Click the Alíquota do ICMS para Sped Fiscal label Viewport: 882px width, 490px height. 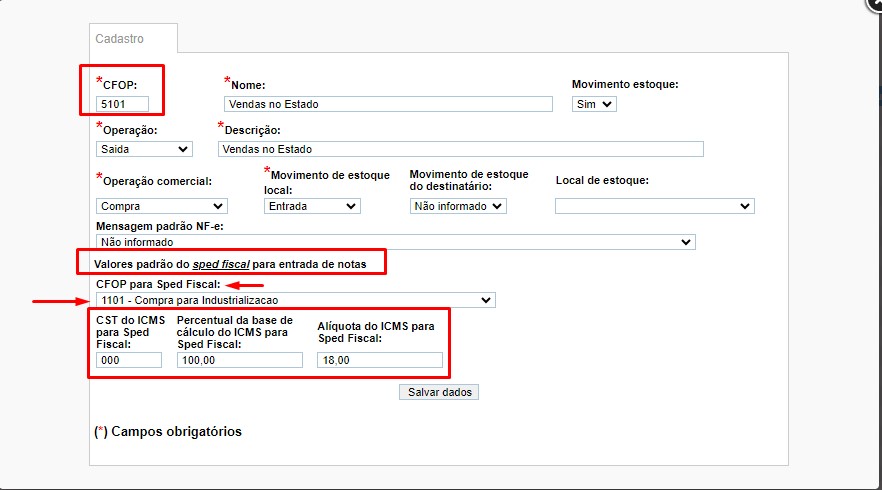tap(376, 332)
